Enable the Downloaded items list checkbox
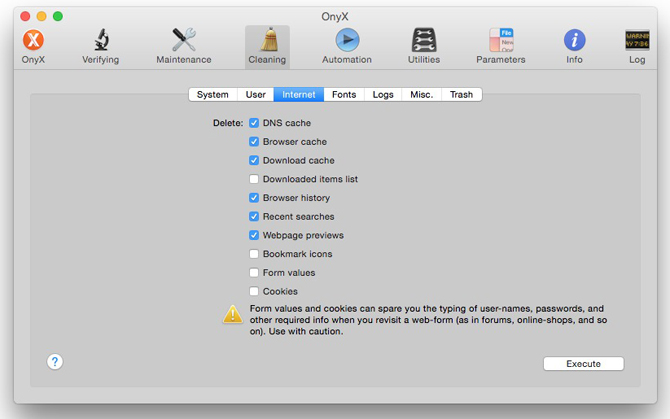This screenshot has height=419, width=670. point(254,179)
